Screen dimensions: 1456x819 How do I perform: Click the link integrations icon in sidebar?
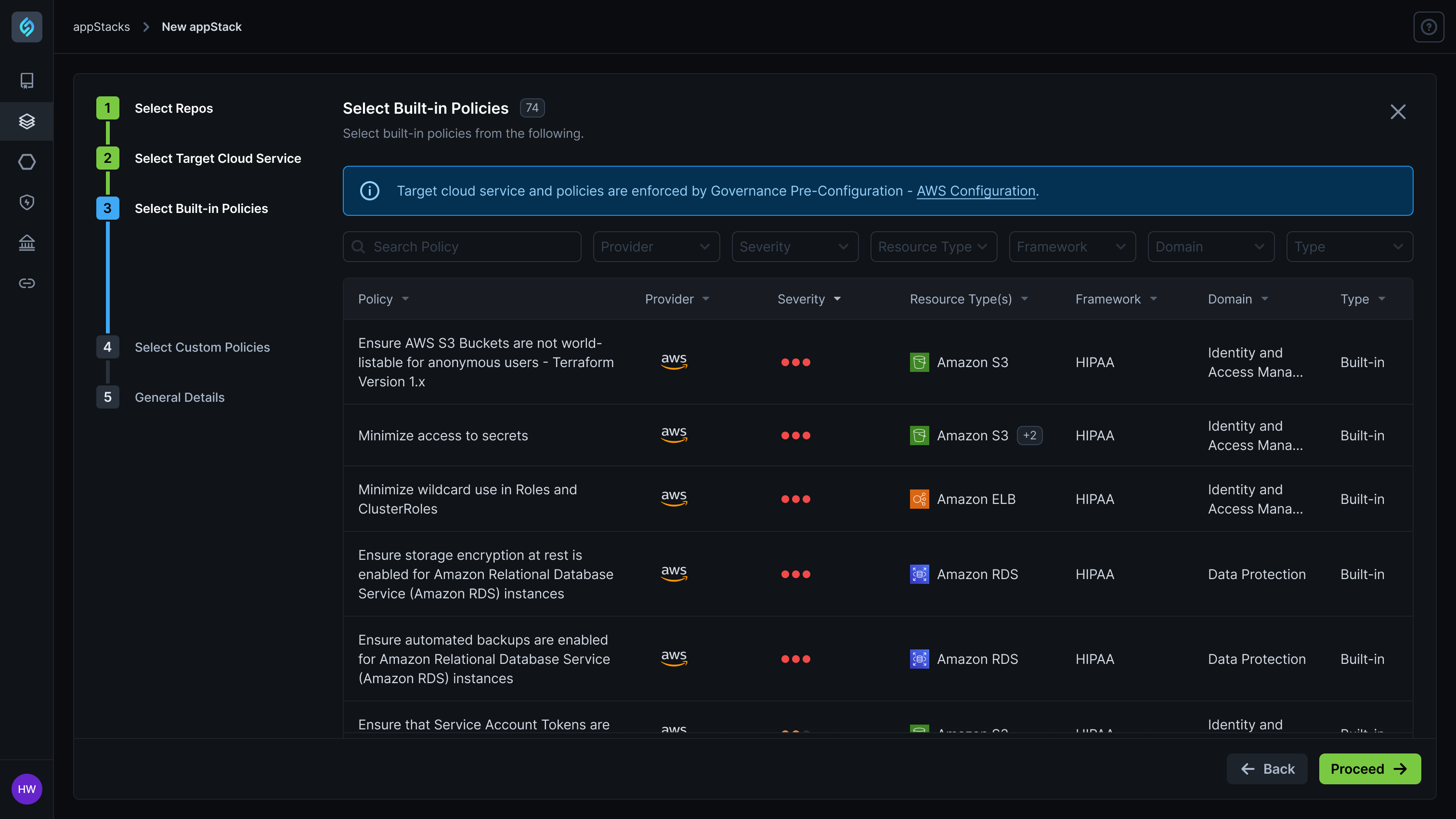click(x=26, y=283)
